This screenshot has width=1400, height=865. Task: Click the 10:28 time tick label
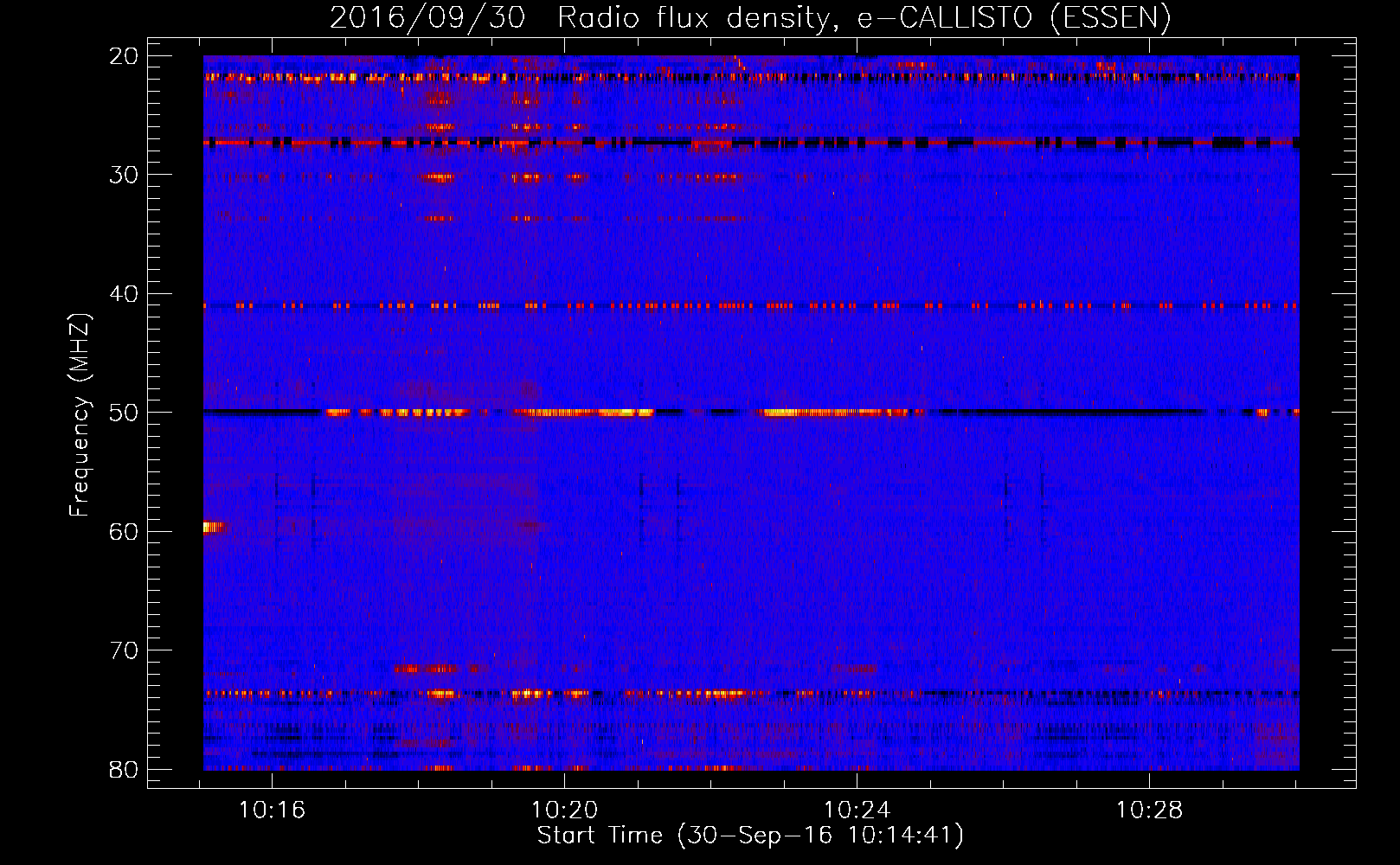click(1149, 811)
